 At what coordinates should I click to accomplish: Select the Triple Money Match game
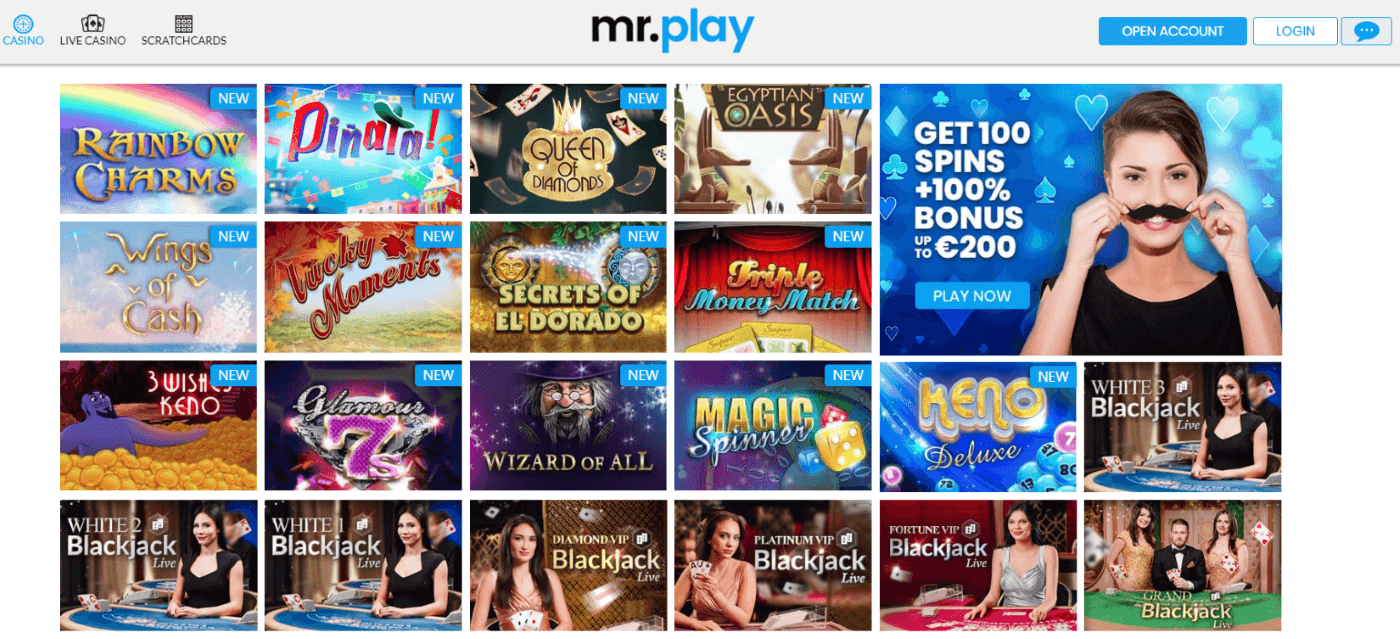tap(773, 287)
